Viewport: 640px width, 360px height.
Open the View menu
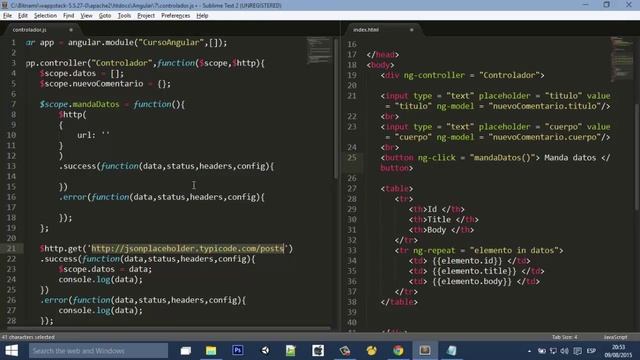click(x=86, y=16)
